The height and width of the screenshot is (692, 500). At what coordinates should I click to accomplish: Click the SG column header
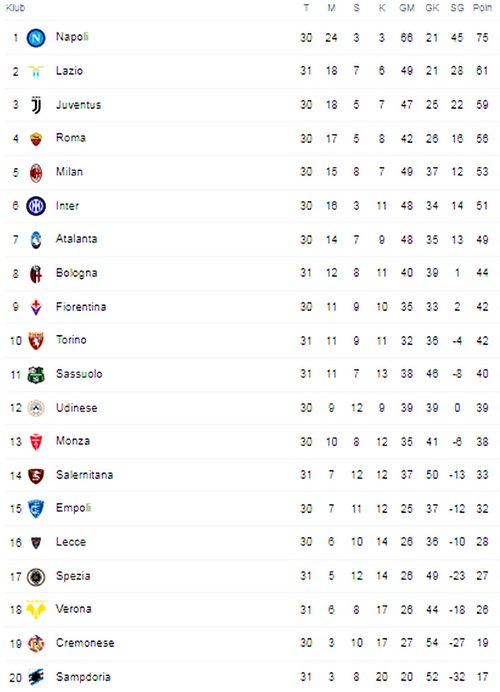457,8
